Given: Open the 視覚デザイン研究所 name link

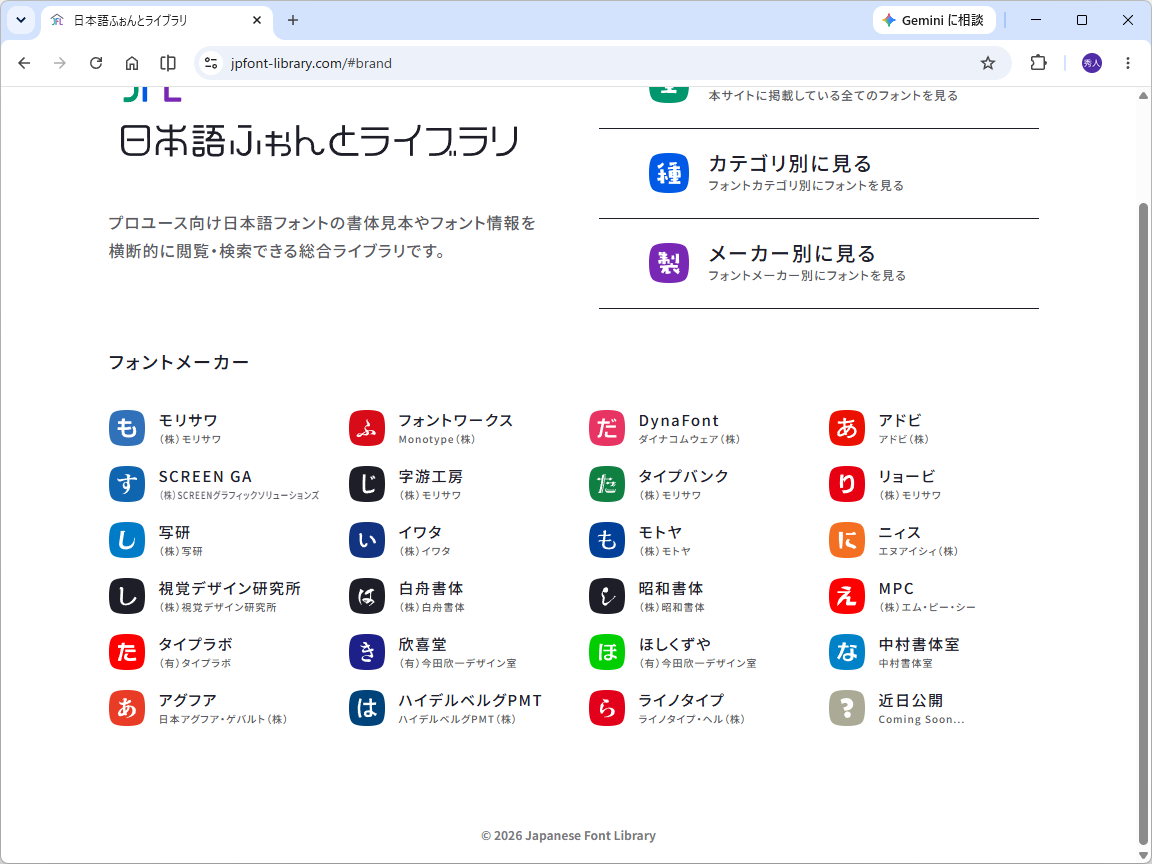Looking at the screenshot, I should (229, 588).
